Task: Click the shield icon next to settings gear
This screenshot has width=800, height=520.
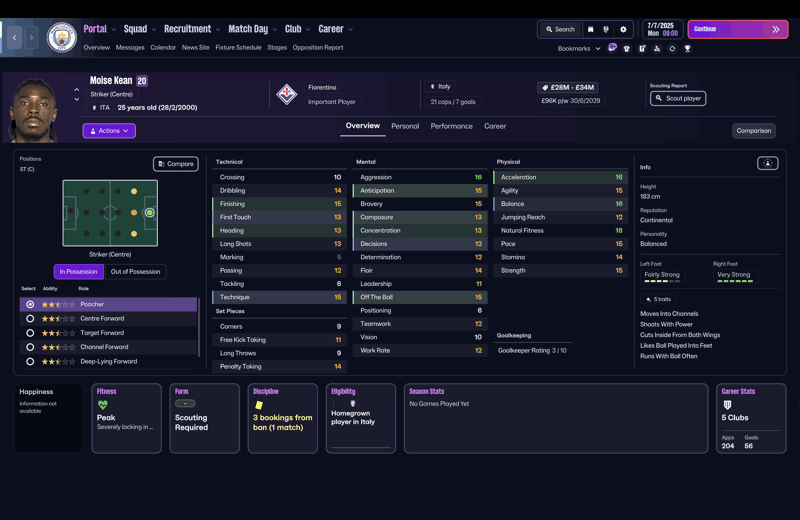Action: (606, 30)
